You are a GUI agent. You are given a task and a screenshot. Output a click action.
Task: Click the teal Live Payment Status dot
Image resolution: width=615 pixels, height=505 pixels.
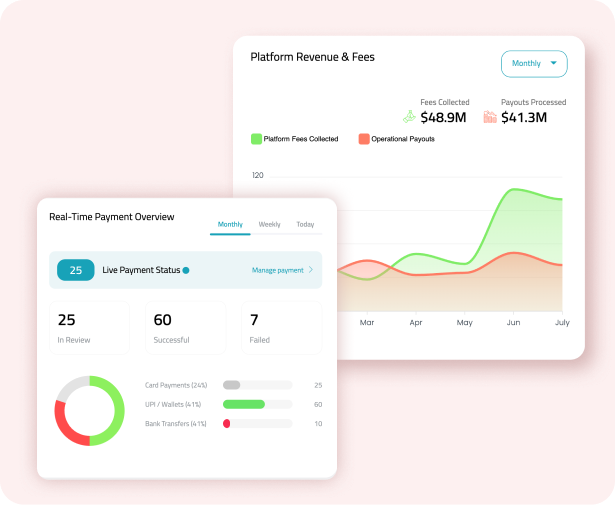186,270
